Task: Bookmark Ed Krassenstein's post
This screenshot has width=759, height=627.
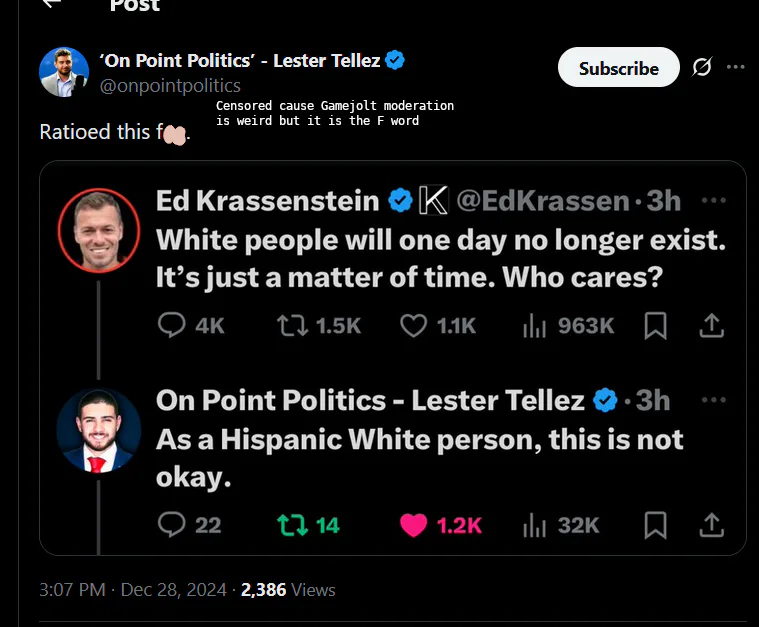Action: point(655,325)
